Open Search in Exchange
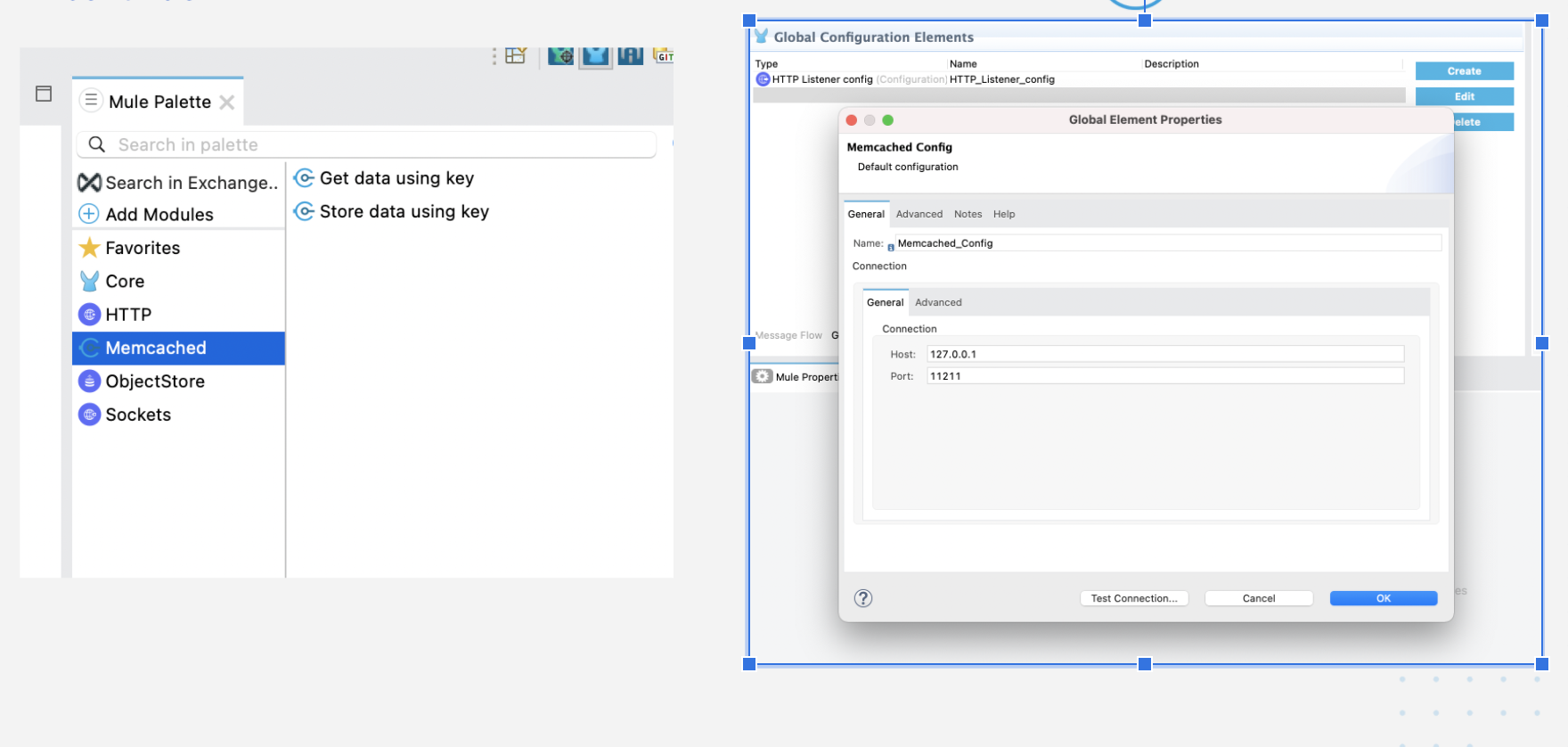Viewport: 1568px width, 747px height. pos(192,183)
